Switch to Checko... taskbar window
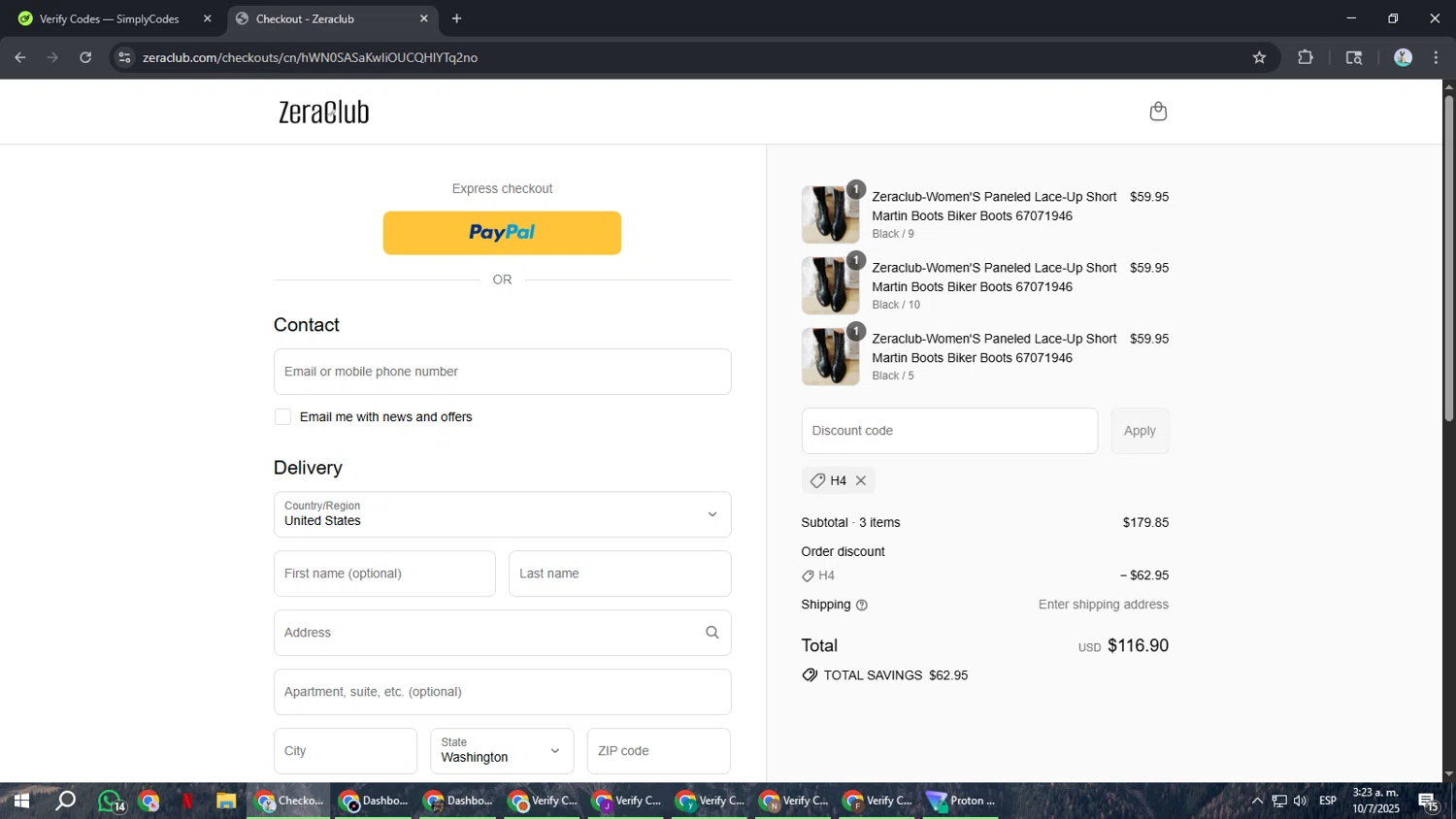 (288, 801)
